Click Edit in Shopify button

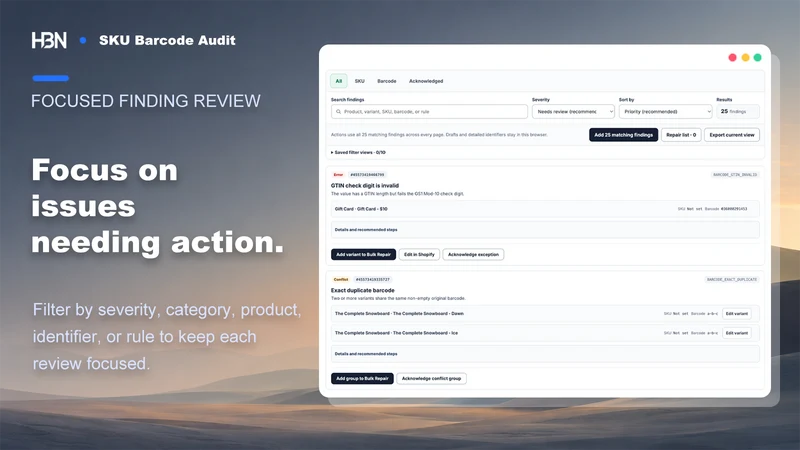[419, 254]
